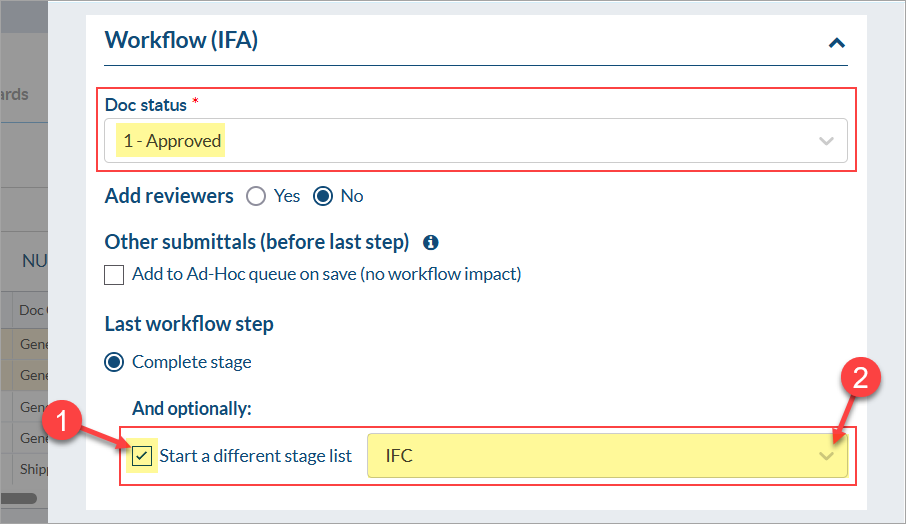Screen dimensions: 906x524
Task: Check Add to Ad-Hoc queue on save
Action: (115, 274)
